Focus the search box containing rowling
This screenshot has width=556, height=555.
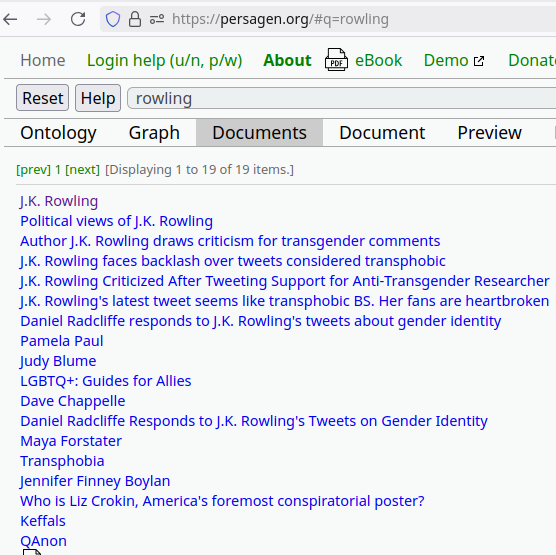pyautogui.click(x=342, y=98)
